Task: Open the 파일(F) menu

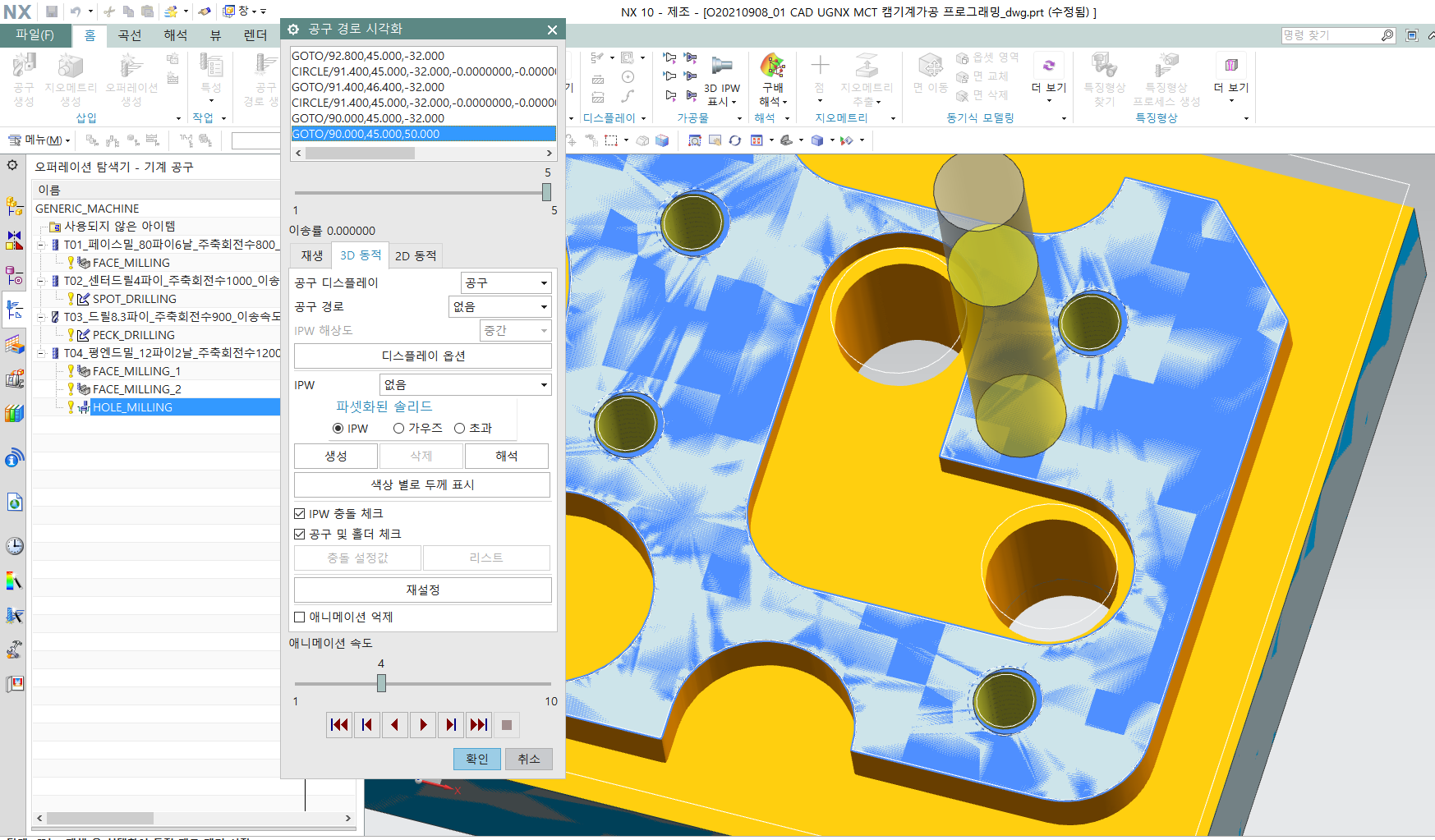Action: click(x=34, y=35)
